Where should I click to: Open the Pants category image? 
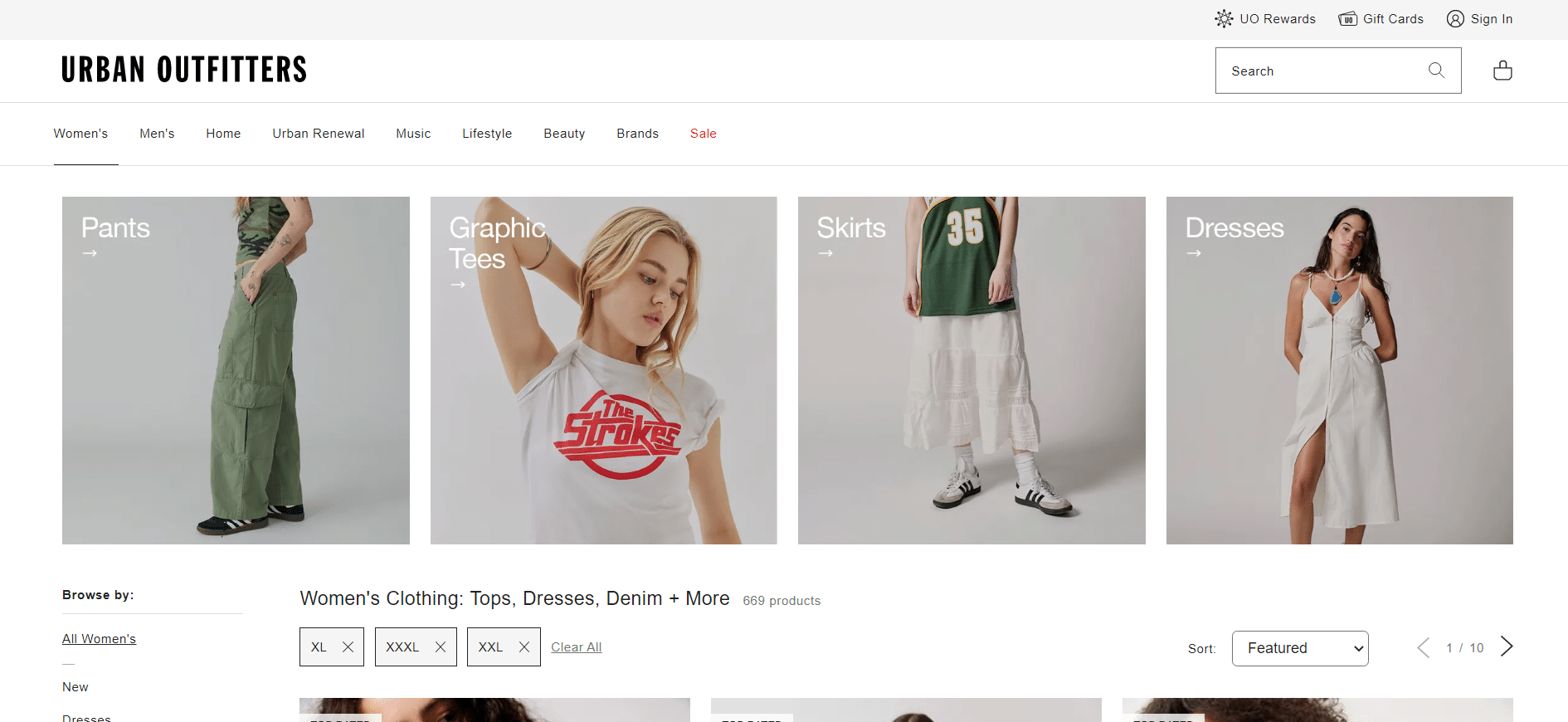pyautogui.click(x=236, y=370)
